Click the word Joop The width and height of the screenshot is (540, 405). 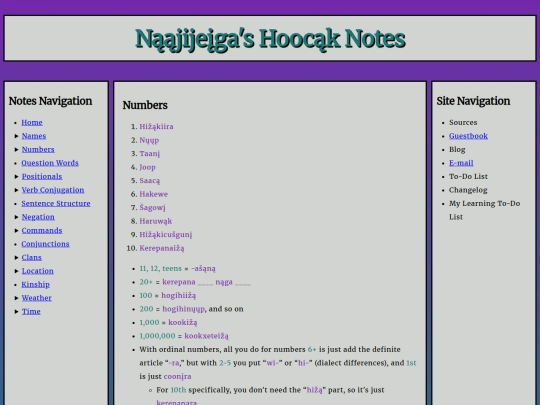pos(147,167)
